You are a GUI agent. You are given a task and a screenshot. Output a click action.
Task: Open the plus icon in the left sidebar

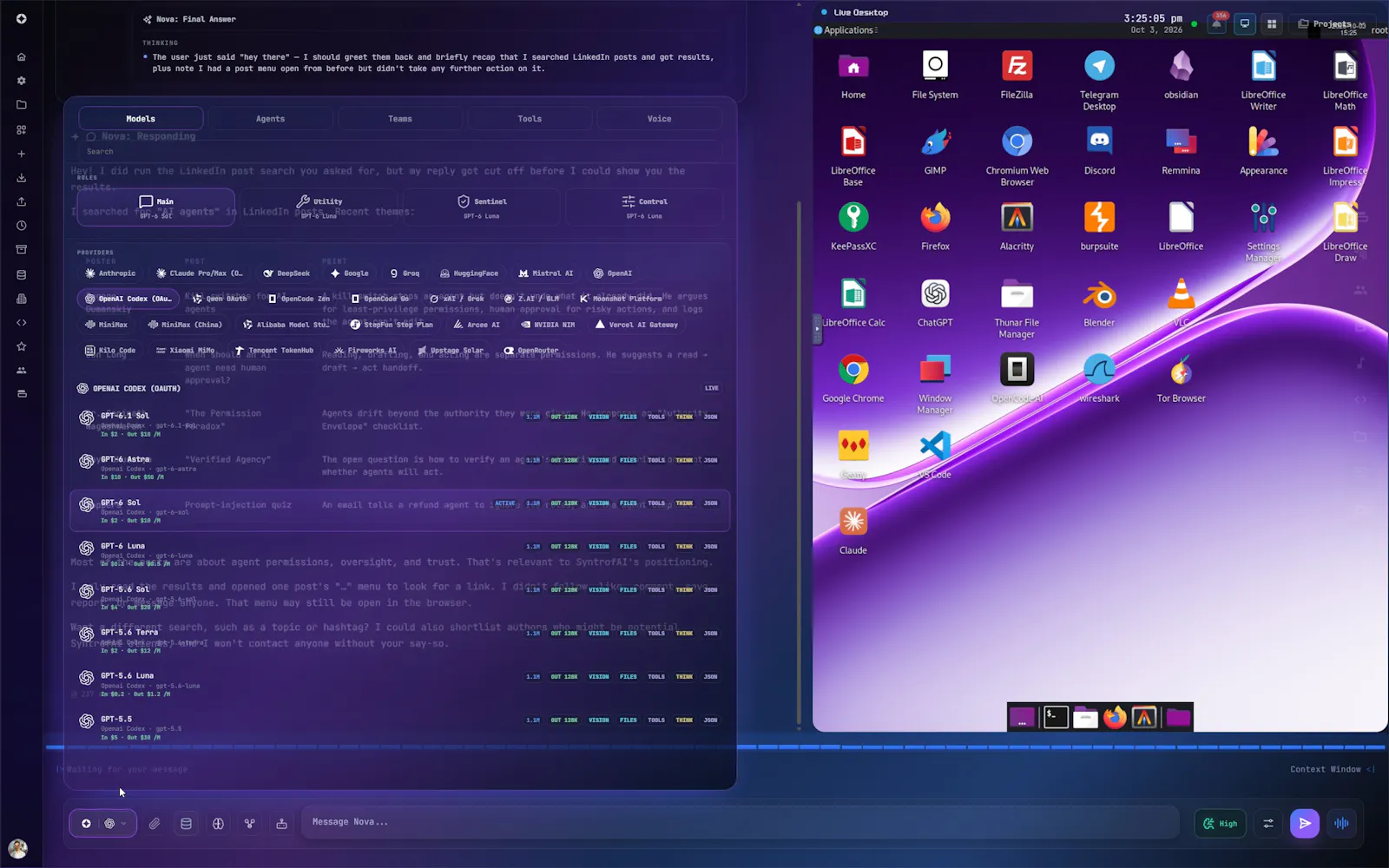[x=22, y=154]
